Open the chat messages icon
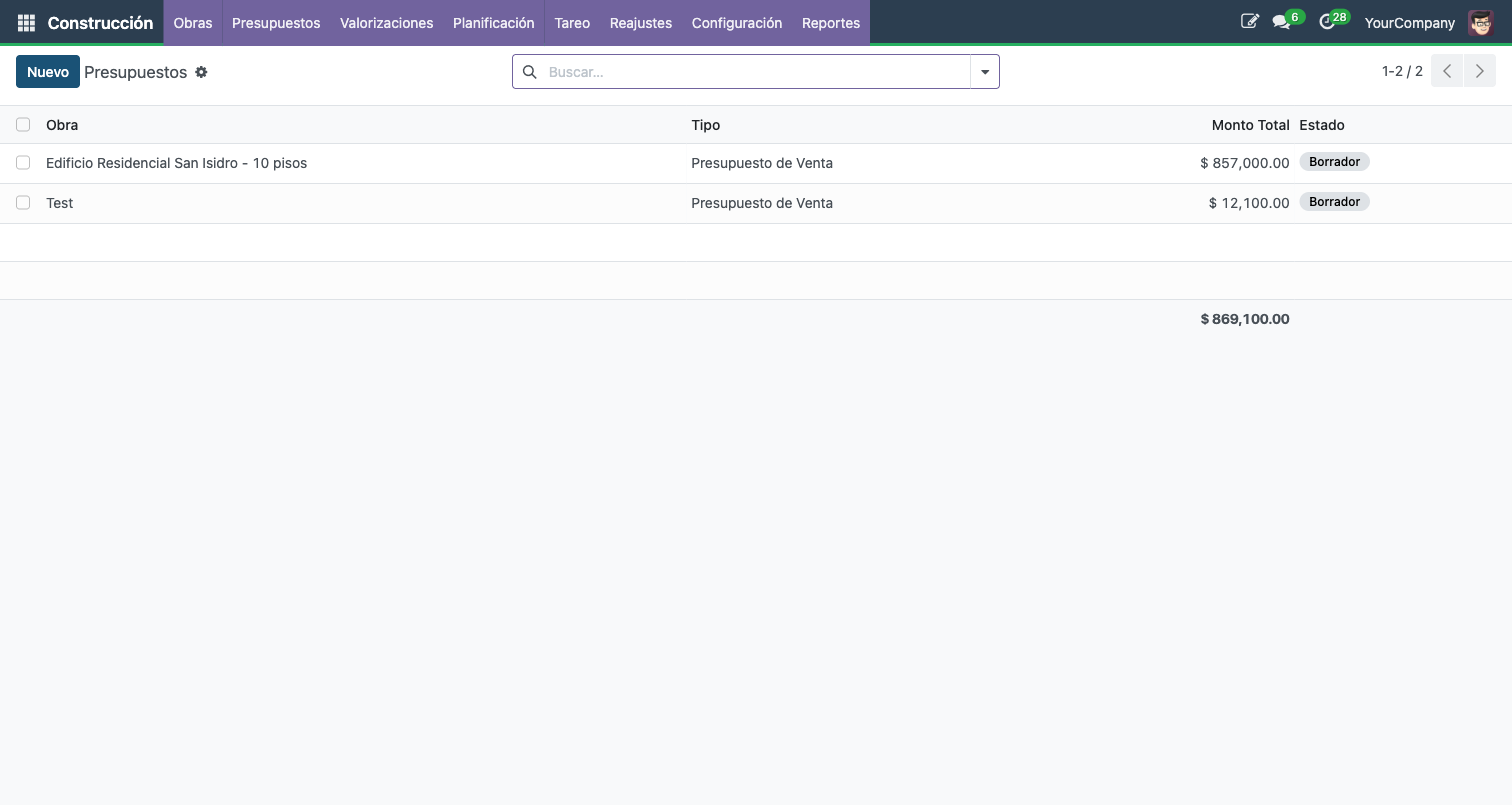 click(1281, 22)
